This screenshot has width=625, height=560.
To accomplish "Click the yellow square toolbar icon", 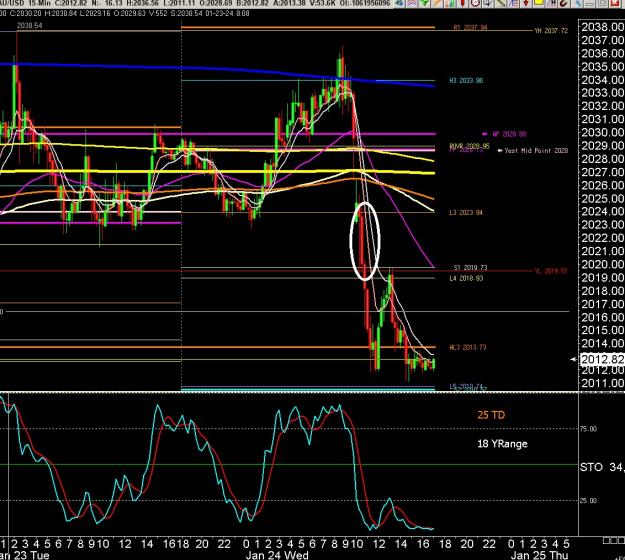I will [539, 2].
